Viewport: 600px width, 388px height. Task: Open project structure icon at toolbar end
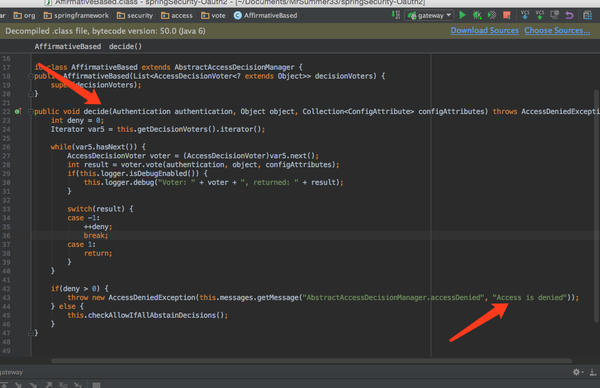pyautogui.click(x=587, y=15)
